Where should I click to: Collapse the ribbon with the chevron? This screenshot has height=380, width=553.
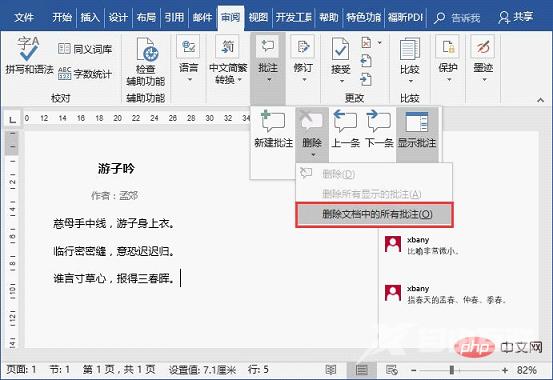(540, 100)
